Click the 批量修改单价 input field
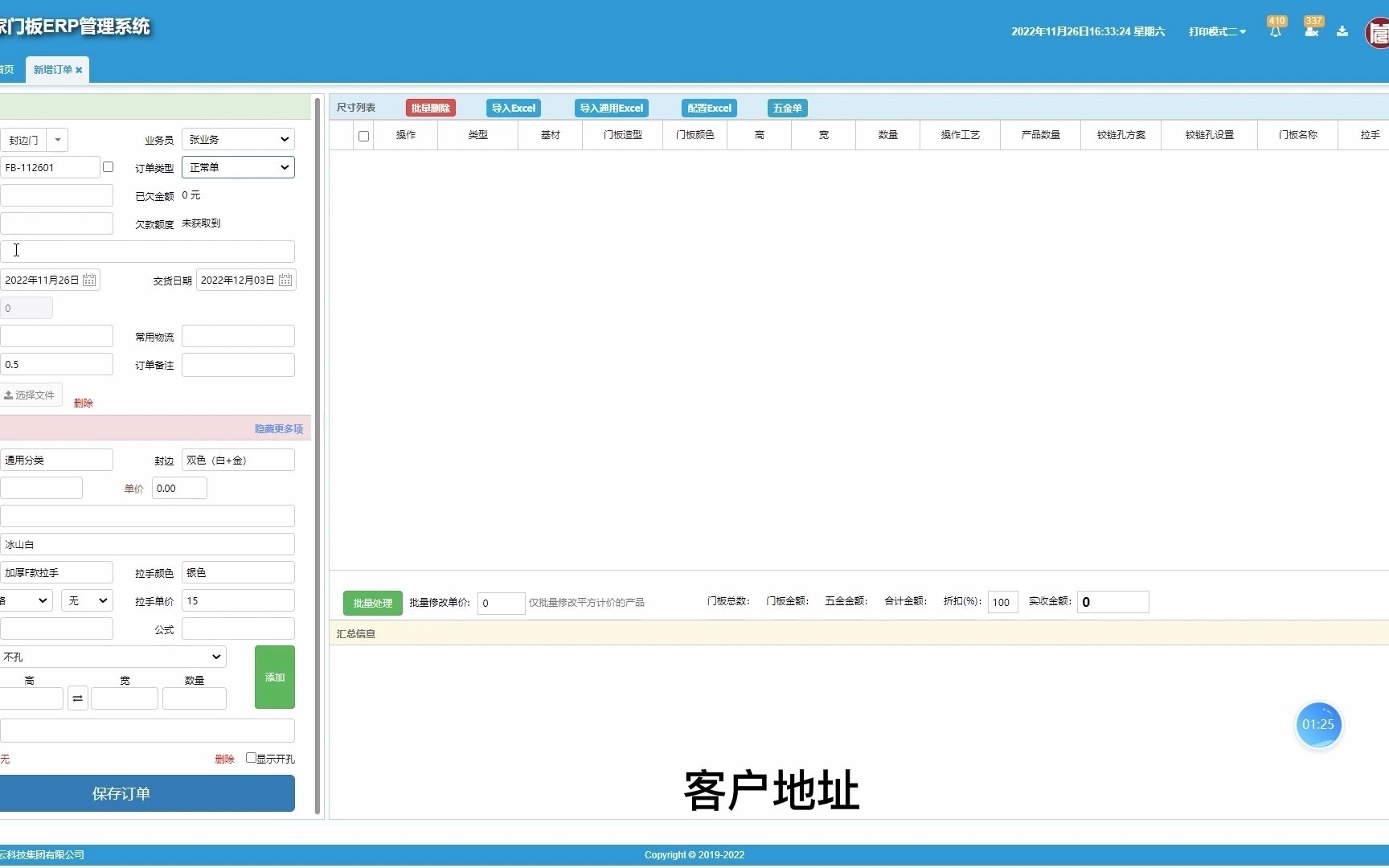Image resolution: width=1389 pixels, height=868 pixels. [501, 603]
